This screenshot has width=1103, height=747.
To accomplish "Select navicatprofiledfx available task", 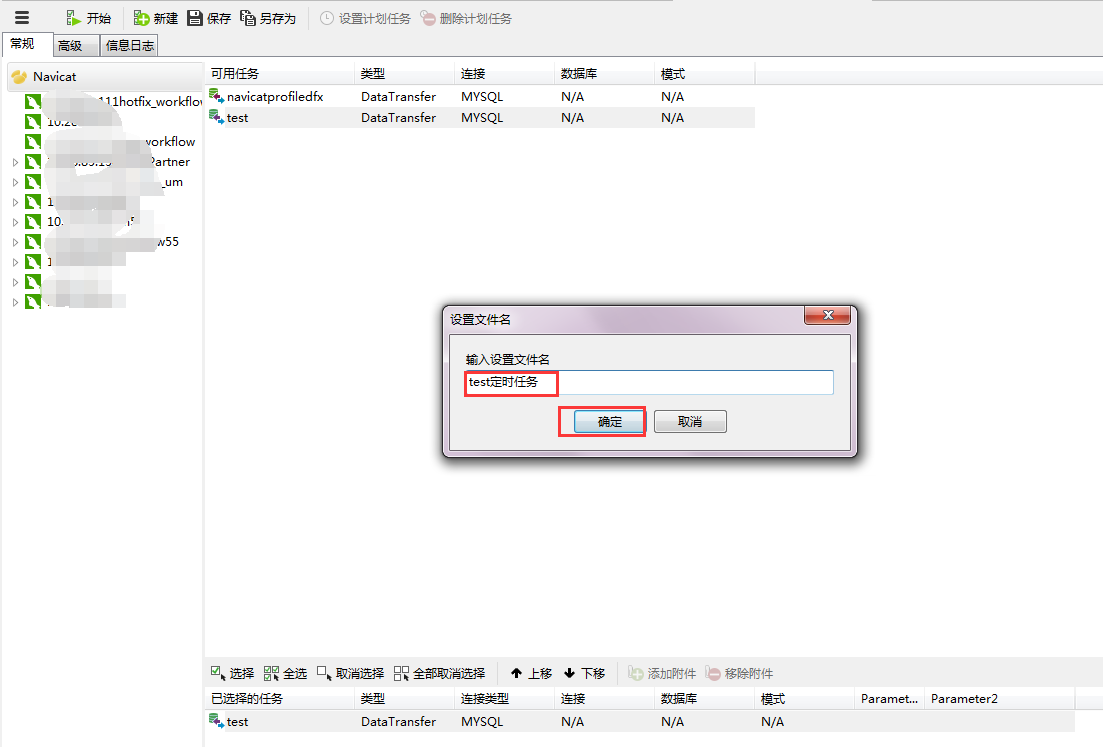I will tap(480, 96).
